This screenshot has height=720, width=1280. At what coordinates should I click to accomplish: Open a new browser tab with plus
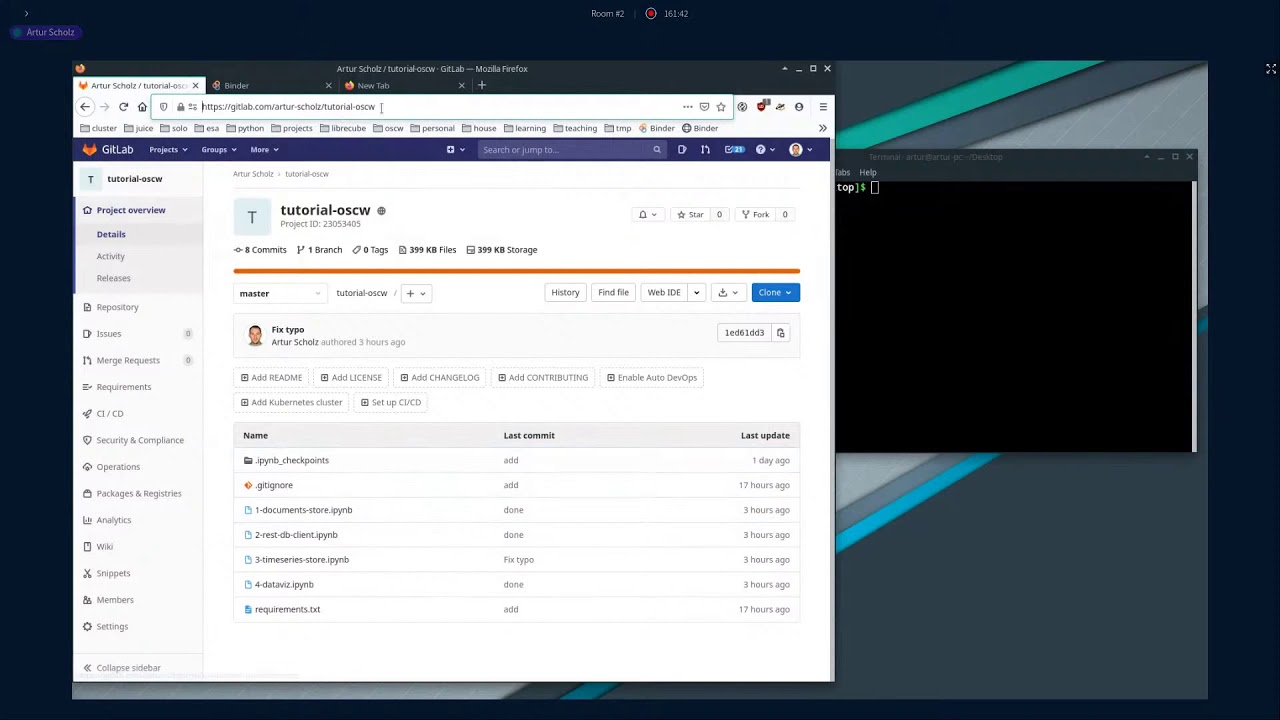coord(481,85)
